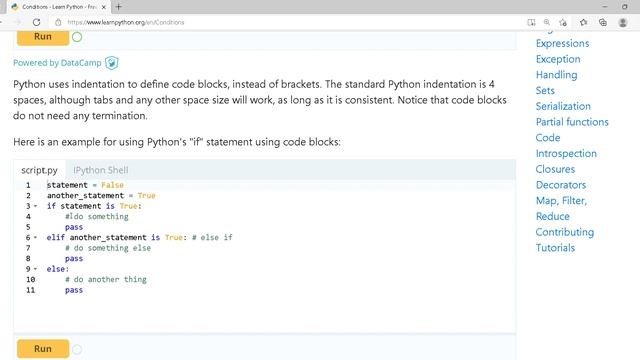This screenshot has width=640, height=360.
Task: Click line 2 another_statement code
Action: 101,196
